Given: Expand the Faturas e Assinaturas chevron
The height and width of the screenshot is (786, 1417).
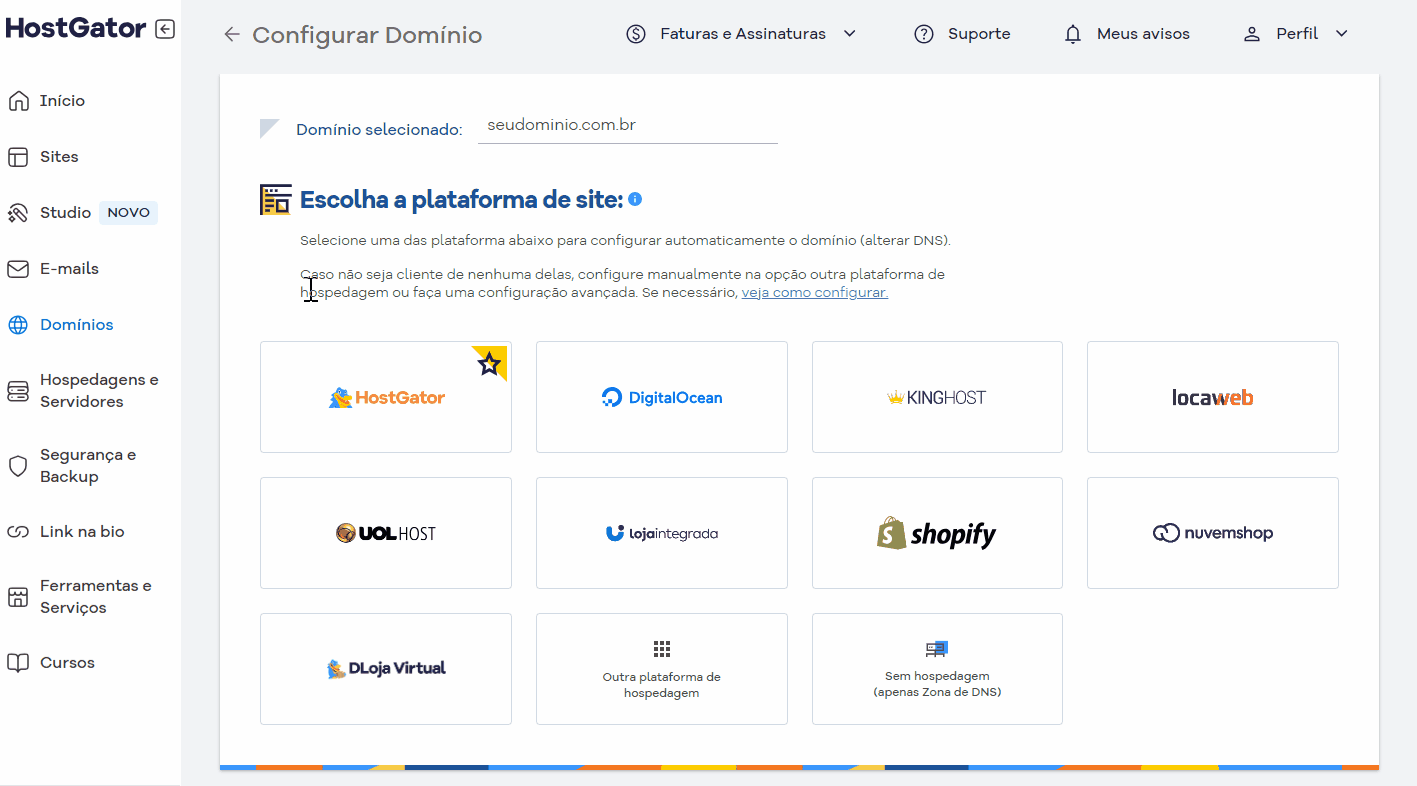Looking at the screenshot, I should pos(850,34).
